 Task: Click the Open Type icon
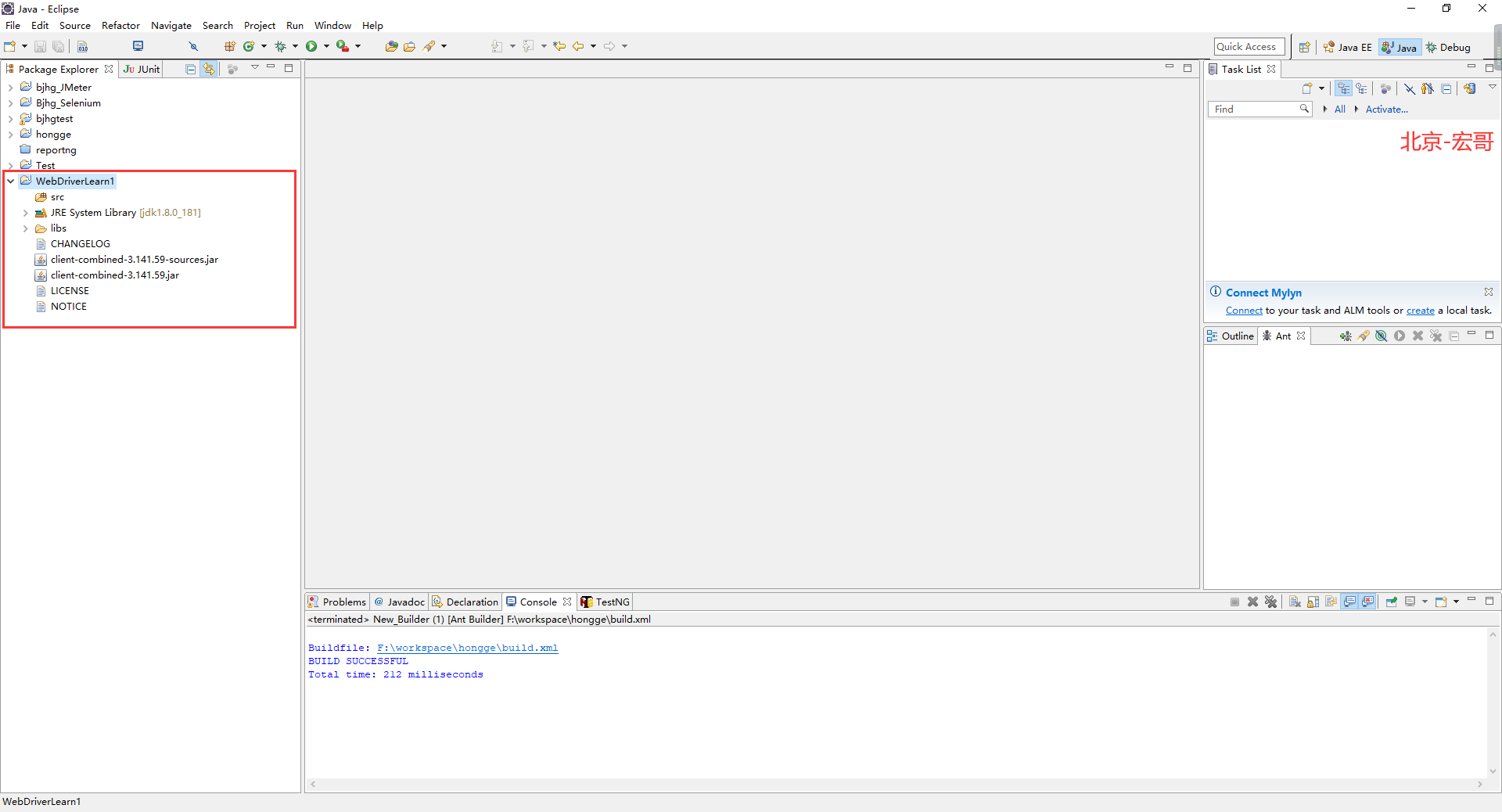click(x=391, y=46)
